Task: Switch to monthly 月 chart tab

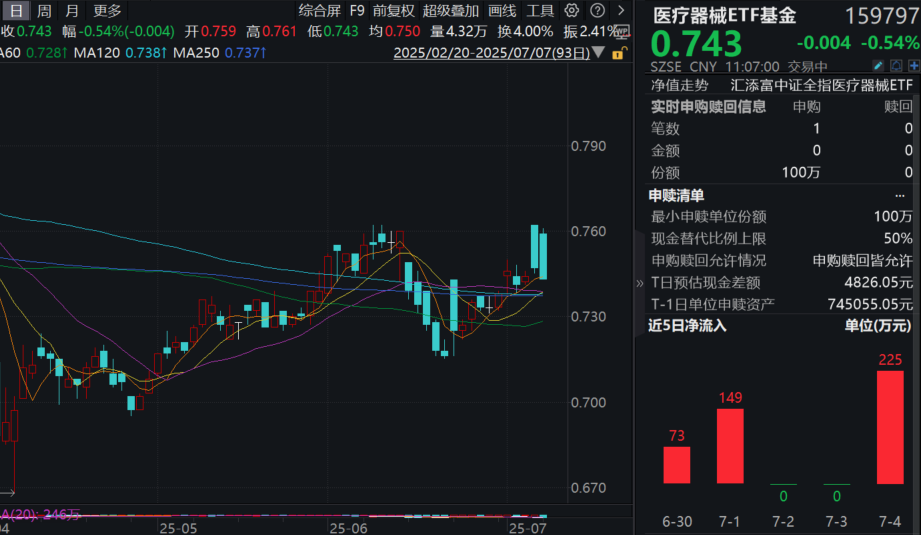Action: tap(71, 11)
